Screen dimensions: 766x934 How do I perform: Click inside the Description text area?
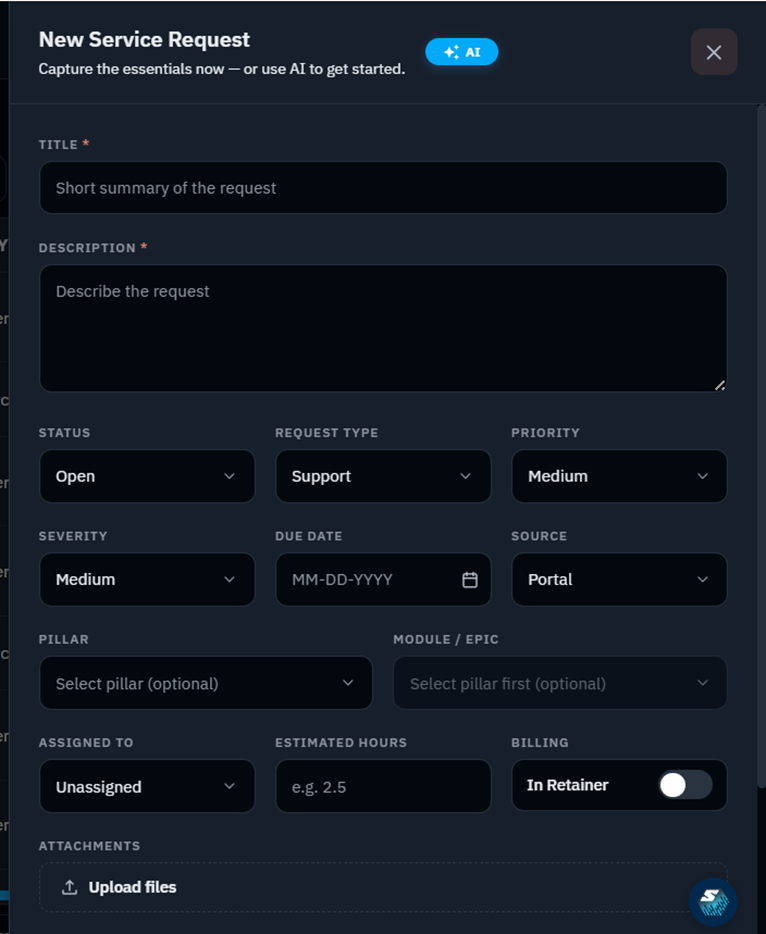383,328
